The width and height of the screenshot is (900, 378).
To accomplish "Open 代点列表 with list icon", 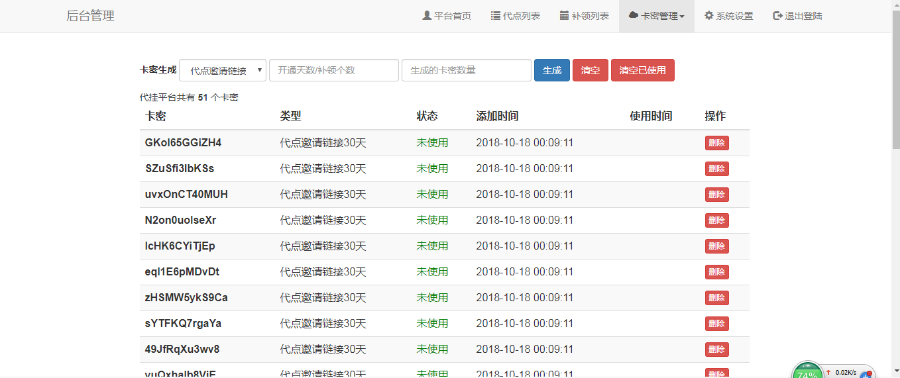I will [x=515, y=16].
